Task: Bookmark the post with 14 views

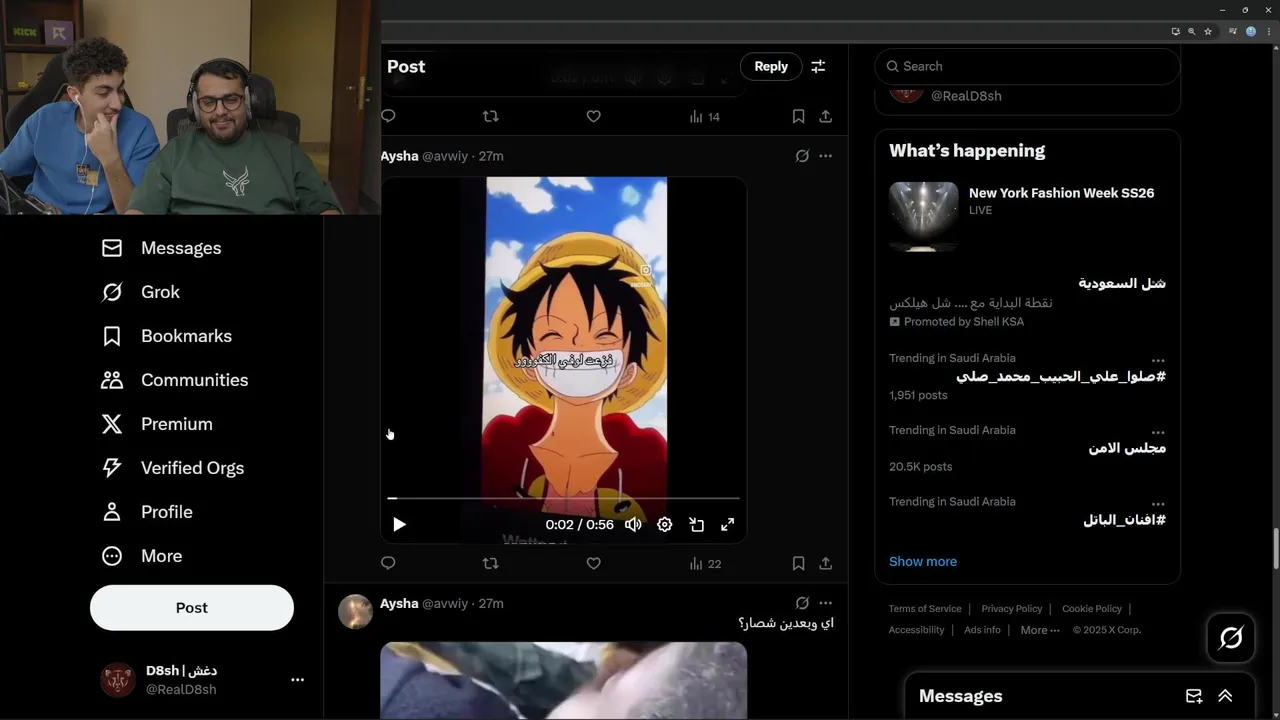Action: (x=798, y=116)
